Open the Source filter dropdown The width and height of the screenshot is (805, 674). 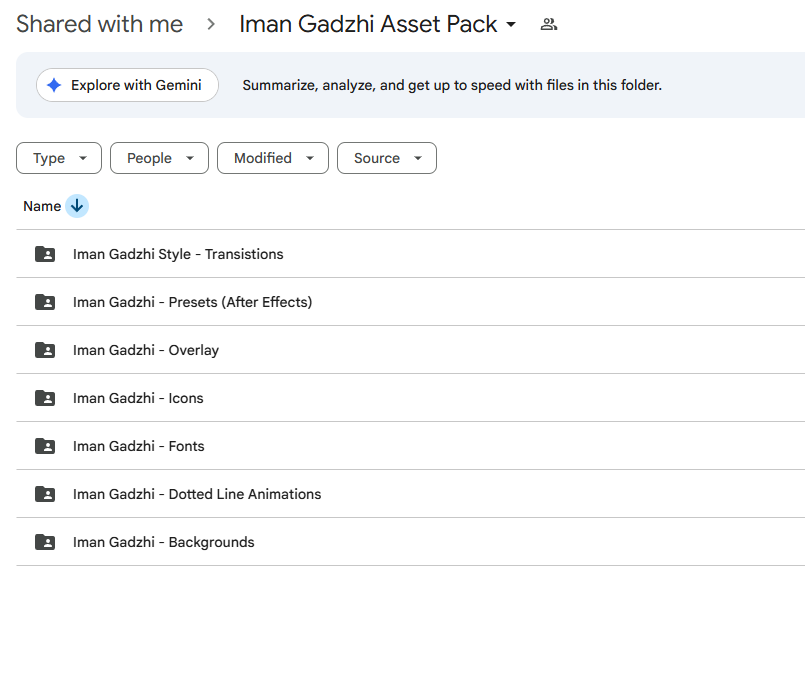(x=386, y=158)
